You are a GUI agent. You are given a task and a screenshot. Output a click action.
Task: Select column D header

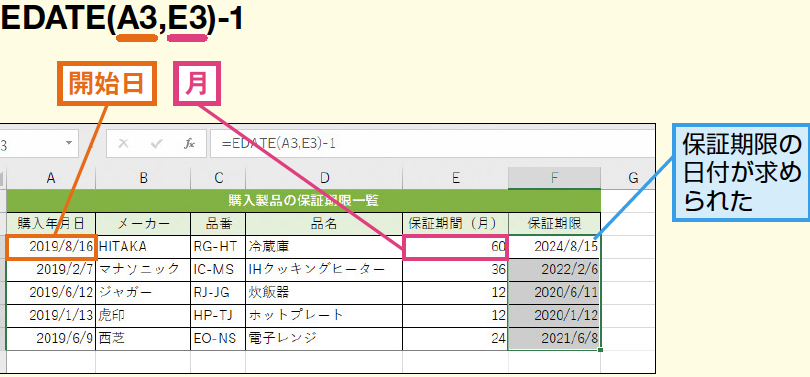point(324,178)
